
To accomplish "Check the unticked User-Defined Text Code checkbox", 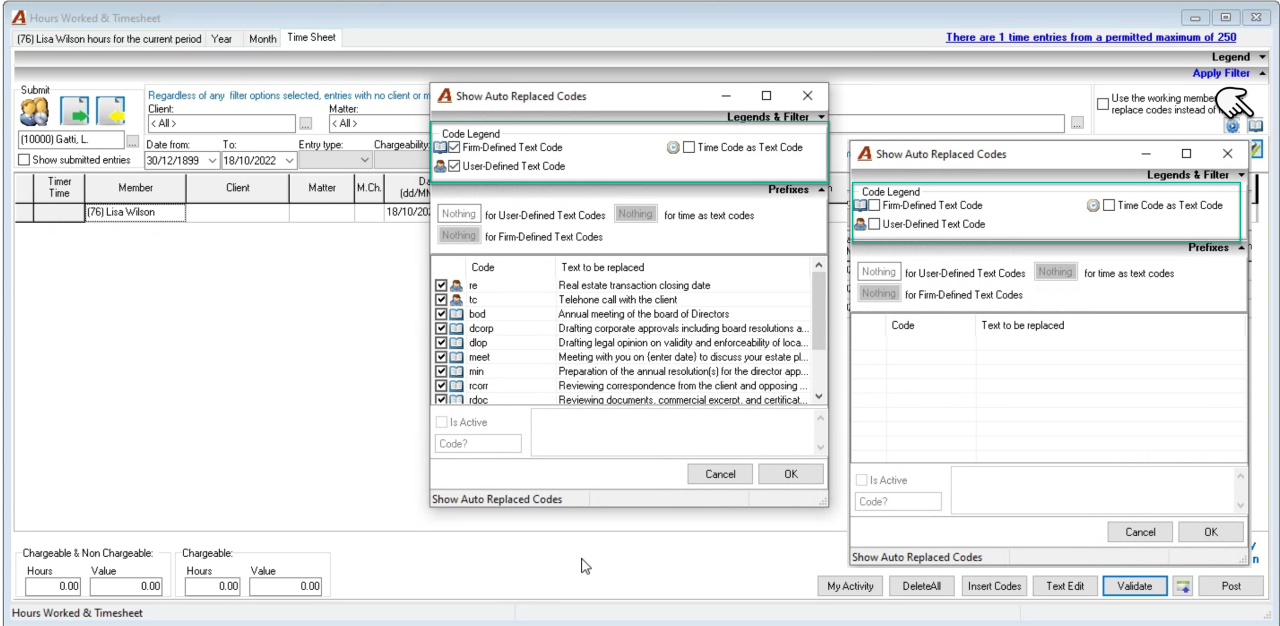I will (x=875, y=224).
